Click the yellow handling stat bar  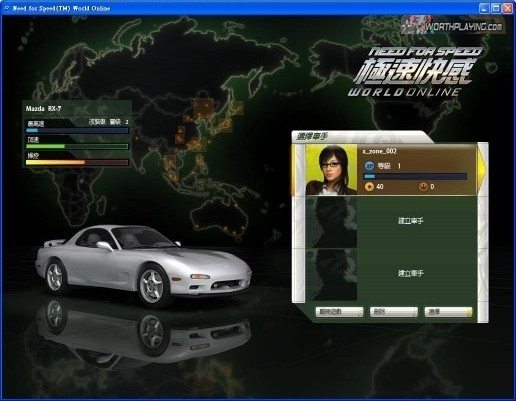click(77, 162)
